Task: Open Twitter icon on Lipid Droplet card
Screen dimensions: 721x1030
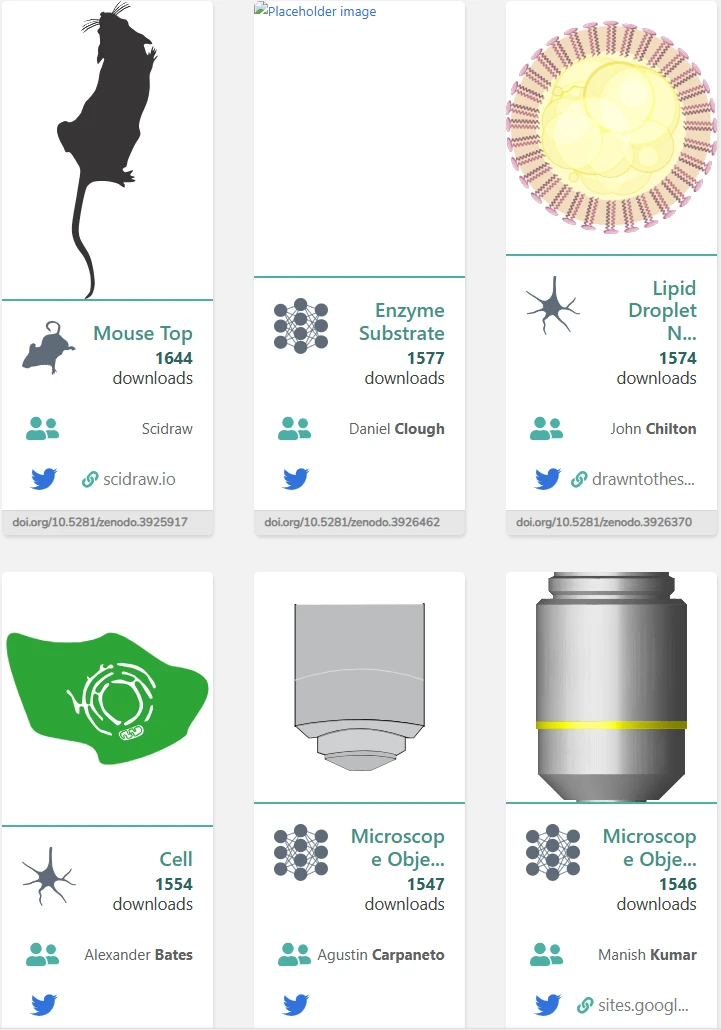Action: tap(548, 479)
